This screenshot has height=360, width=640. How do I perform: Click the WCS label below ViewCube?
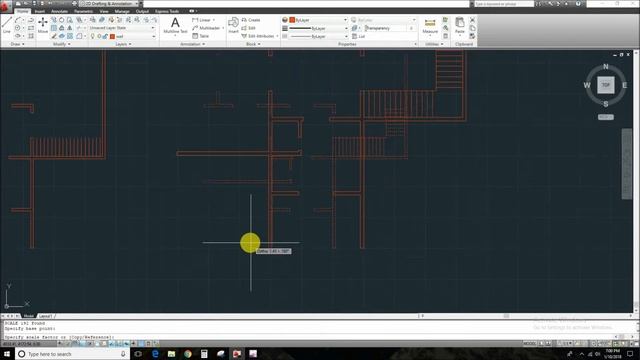coord(606,117)
